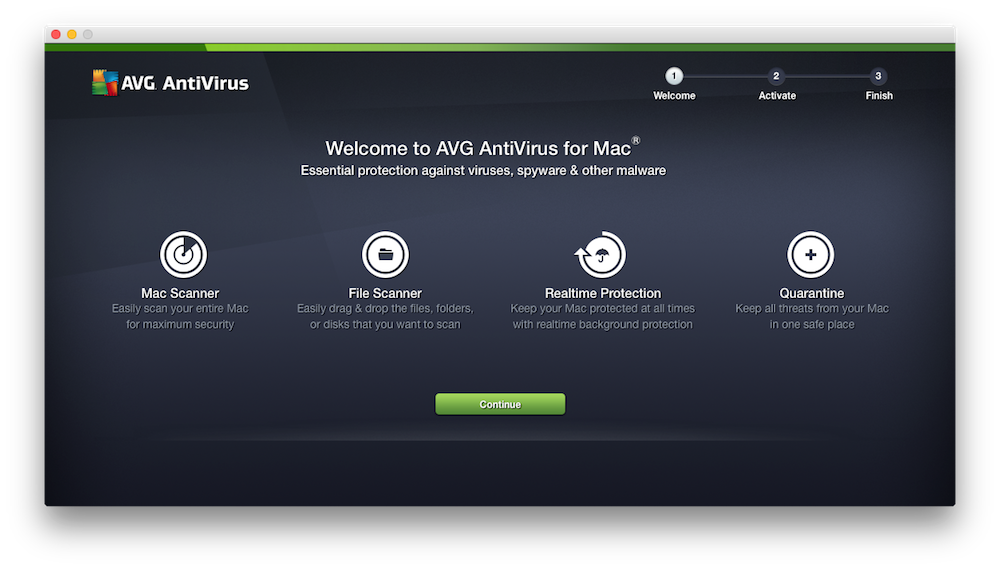The height and width of the screenshot is (570, 1000).
Task: Click the File Scanner folder icon
Action: point(385,254)
